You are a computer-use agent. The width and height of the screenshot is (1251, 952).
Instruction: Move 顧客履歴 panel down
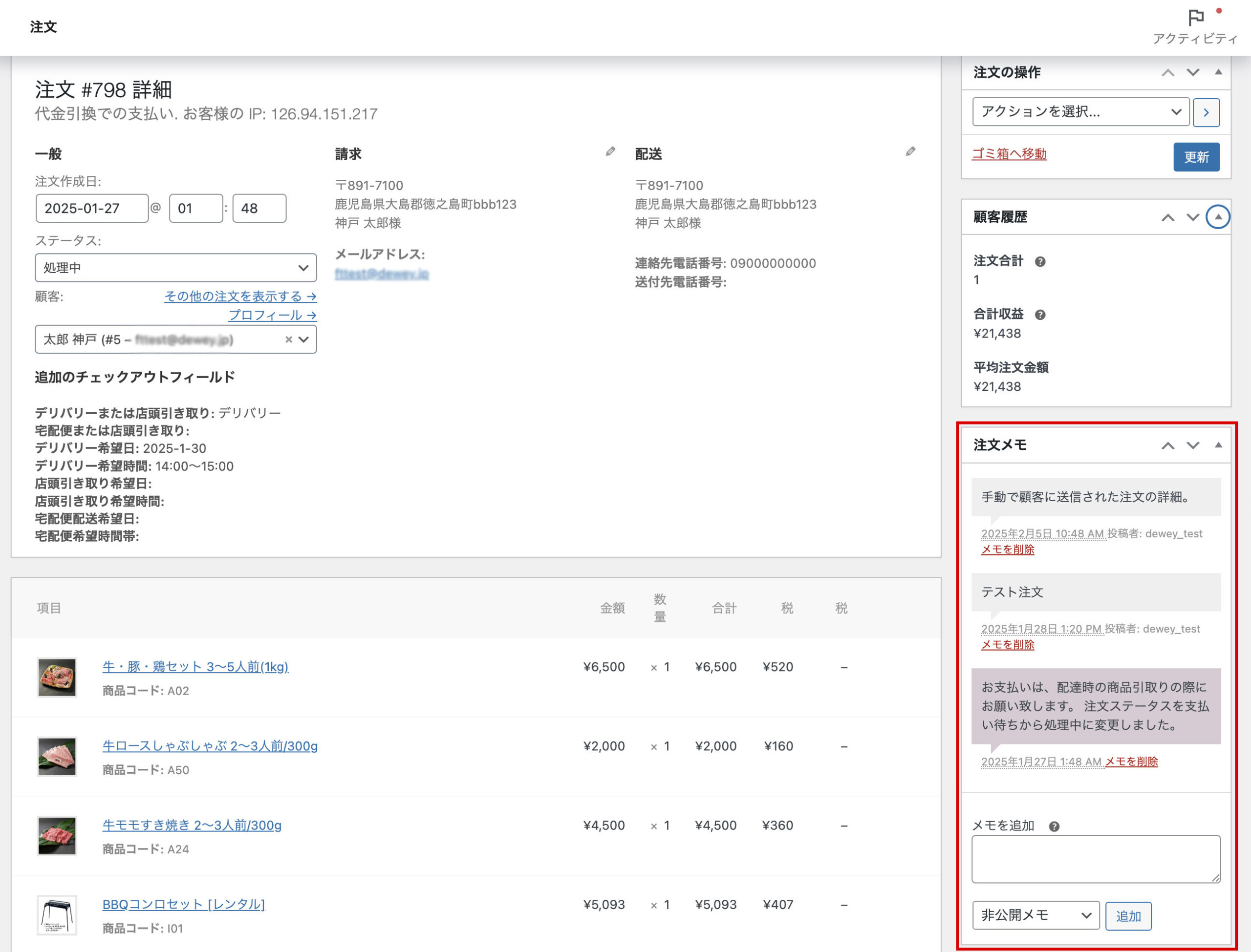coord(1193,217)
